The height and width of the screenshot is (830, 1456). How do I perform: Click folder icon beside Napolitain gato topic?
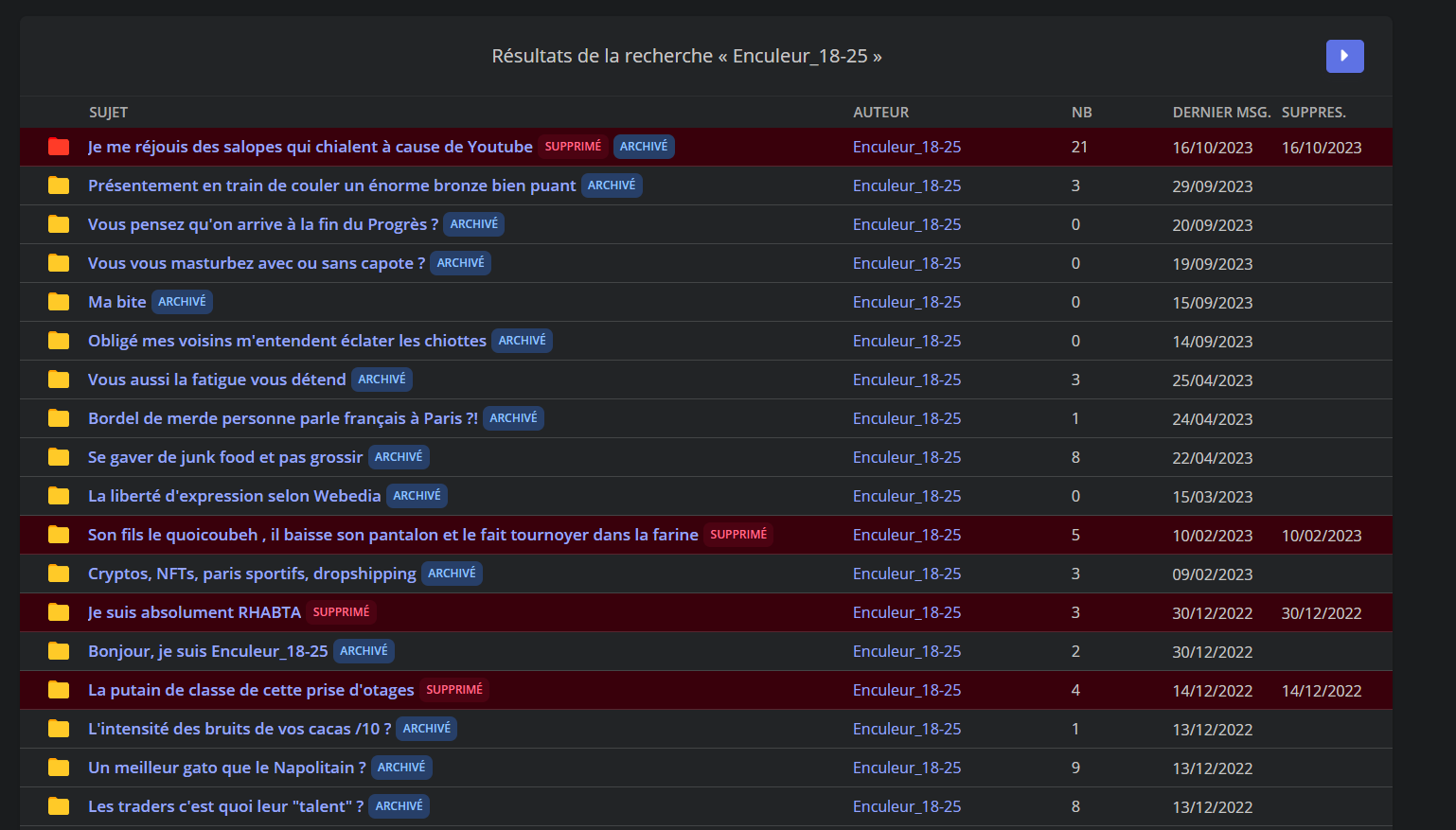tap(59, 768)
